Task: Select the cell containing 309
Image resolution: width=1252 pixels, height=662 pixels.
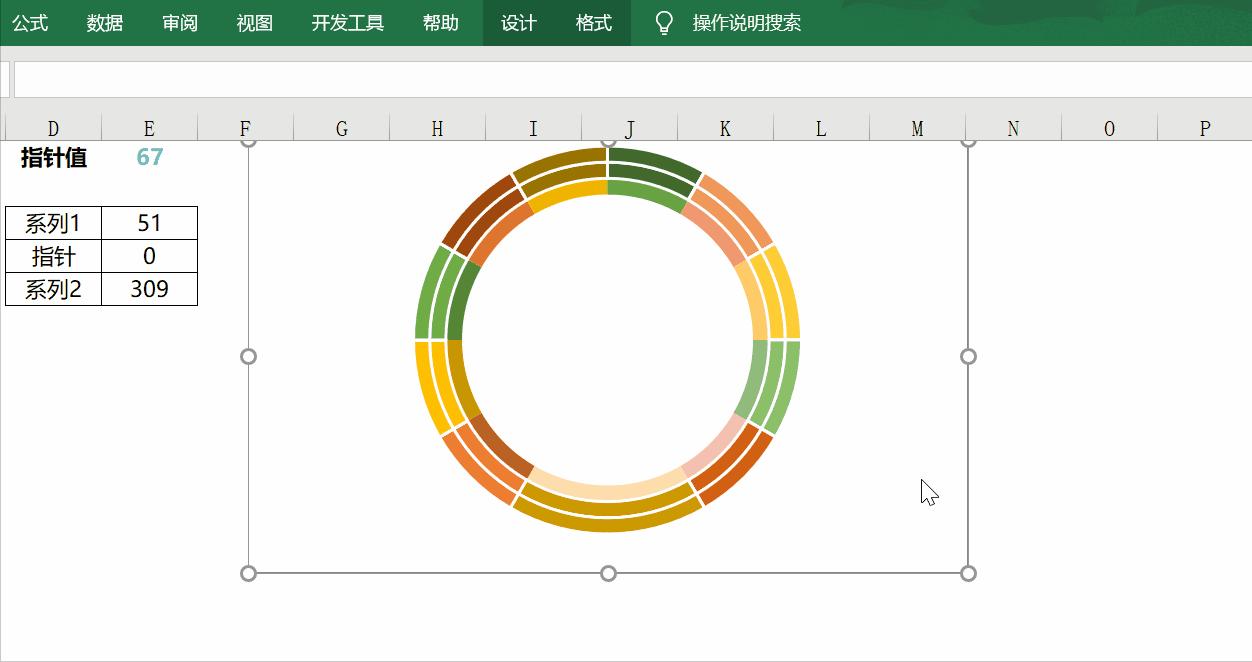Action: (x=148, y=289)
